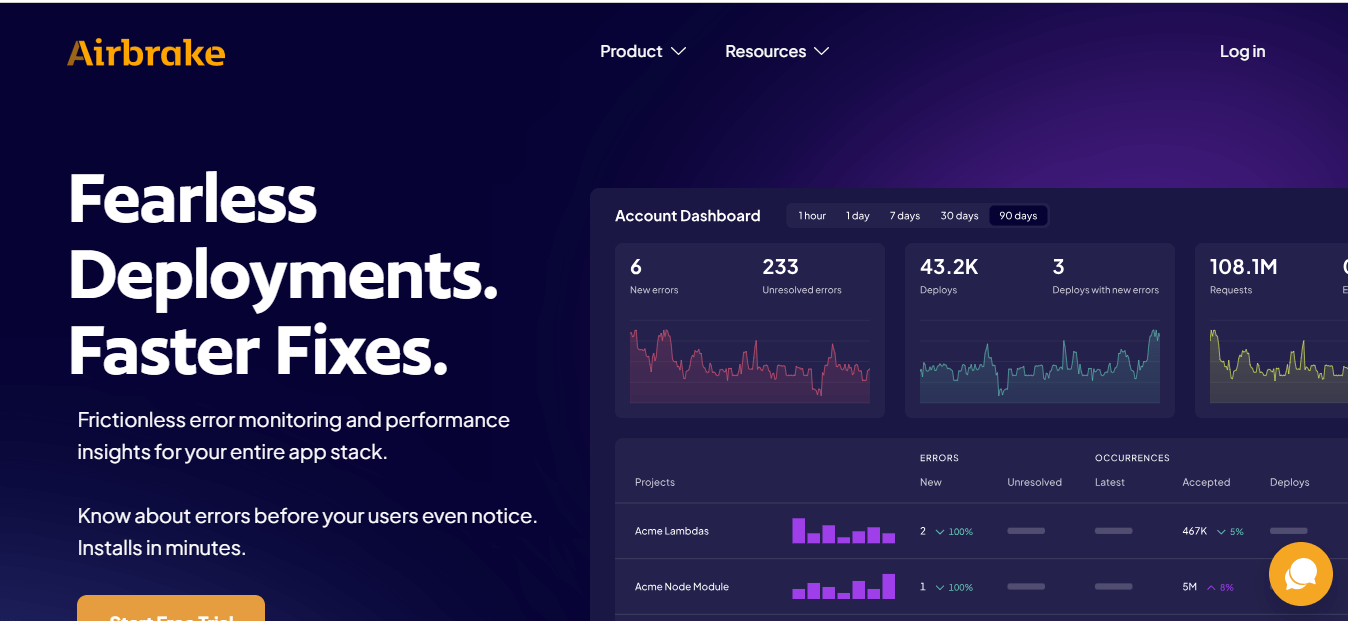This screenshot has height=621, width=1348.
Task: Click the New errors column header
Action: [x=931, y=482]
